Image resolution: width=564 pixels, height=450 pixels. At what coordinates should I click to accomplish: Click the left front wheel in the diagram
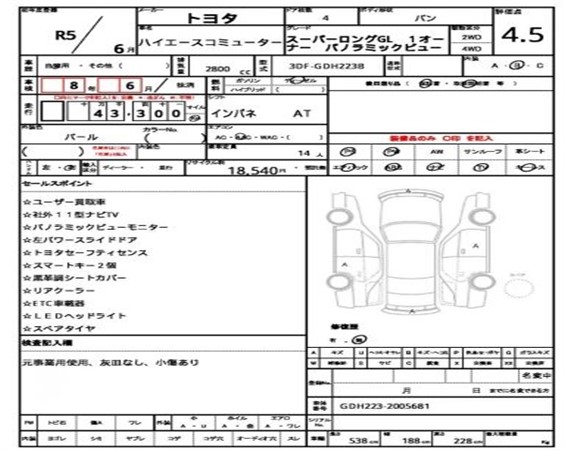(339, 217)
